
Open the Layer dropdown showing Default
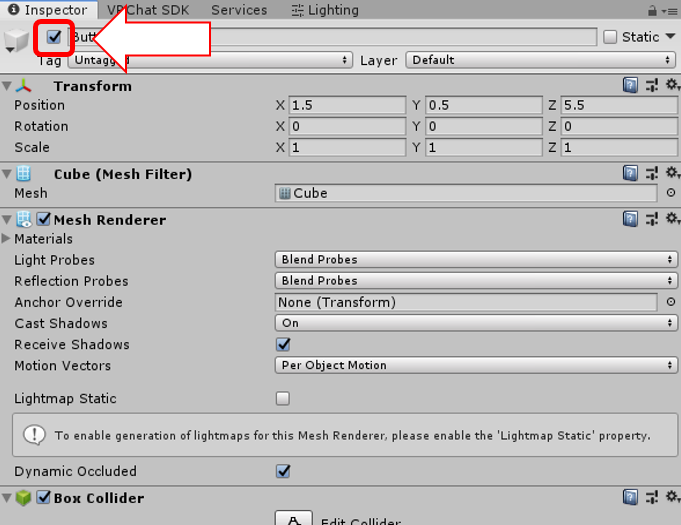(x=540, y=60)
